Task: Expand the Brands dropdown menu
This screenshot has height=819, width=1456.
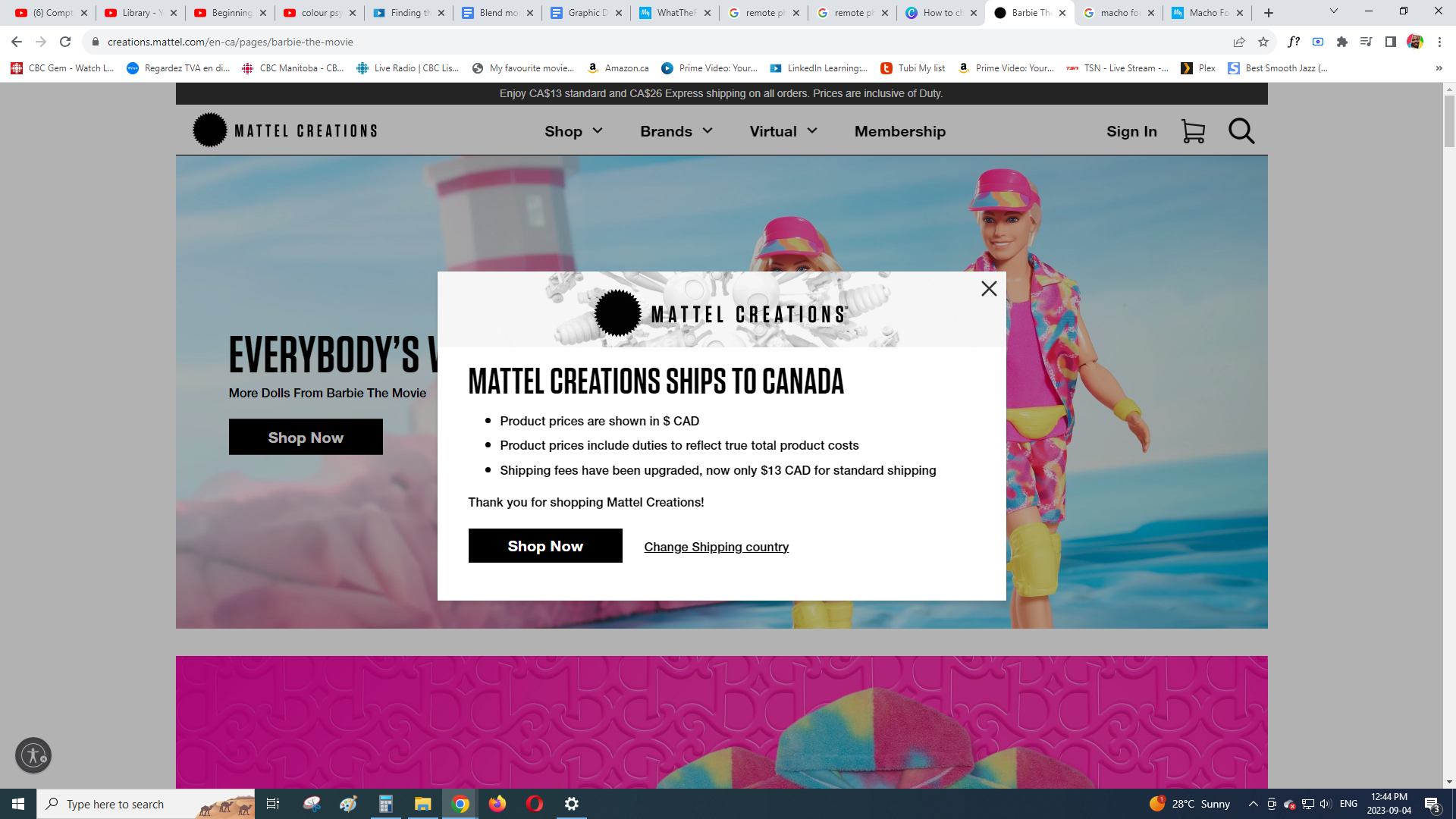Action: (676, 131)
